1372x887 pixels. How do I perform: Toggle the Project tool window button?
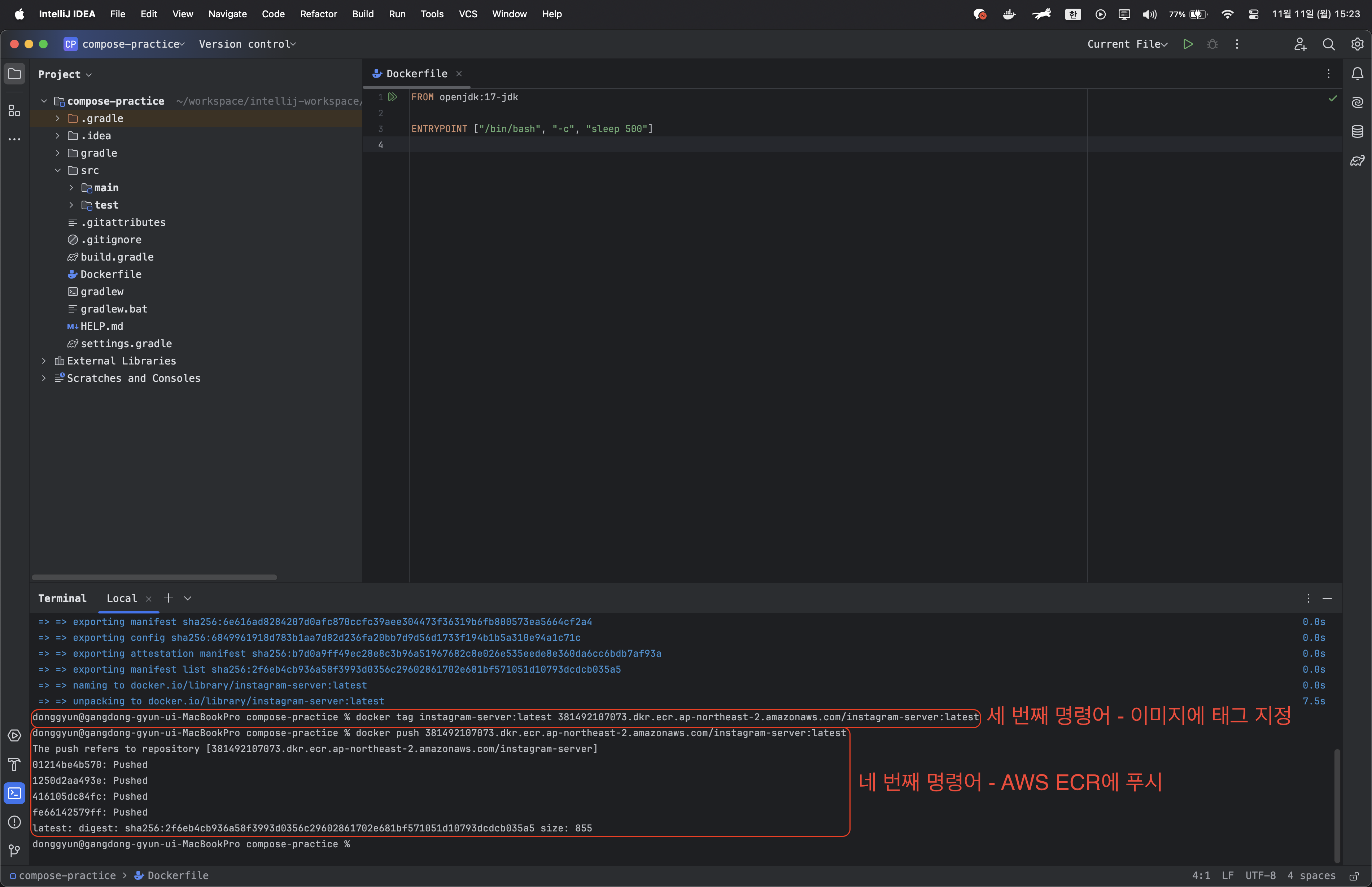point(14,74)
